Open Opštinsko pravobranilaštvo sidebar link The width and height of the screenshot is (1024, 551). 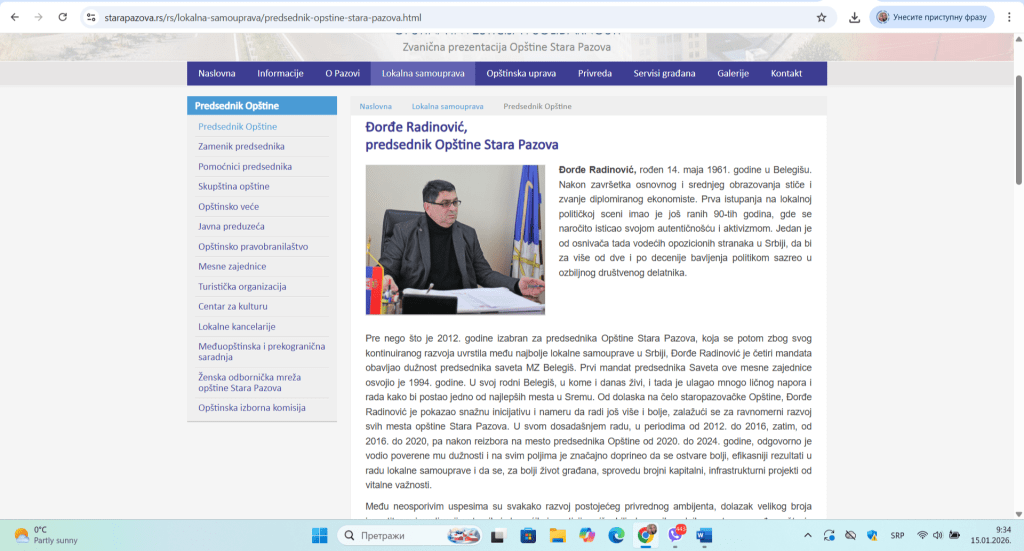253,246
